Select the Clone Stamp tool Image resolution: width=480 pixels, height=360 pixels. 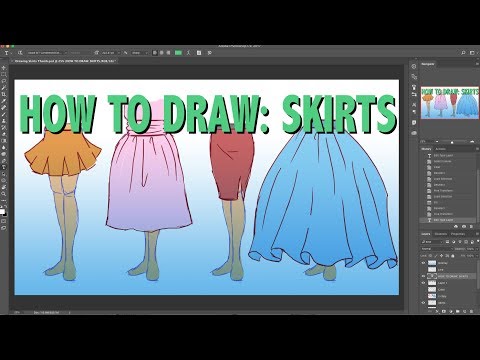pos(4,121)
